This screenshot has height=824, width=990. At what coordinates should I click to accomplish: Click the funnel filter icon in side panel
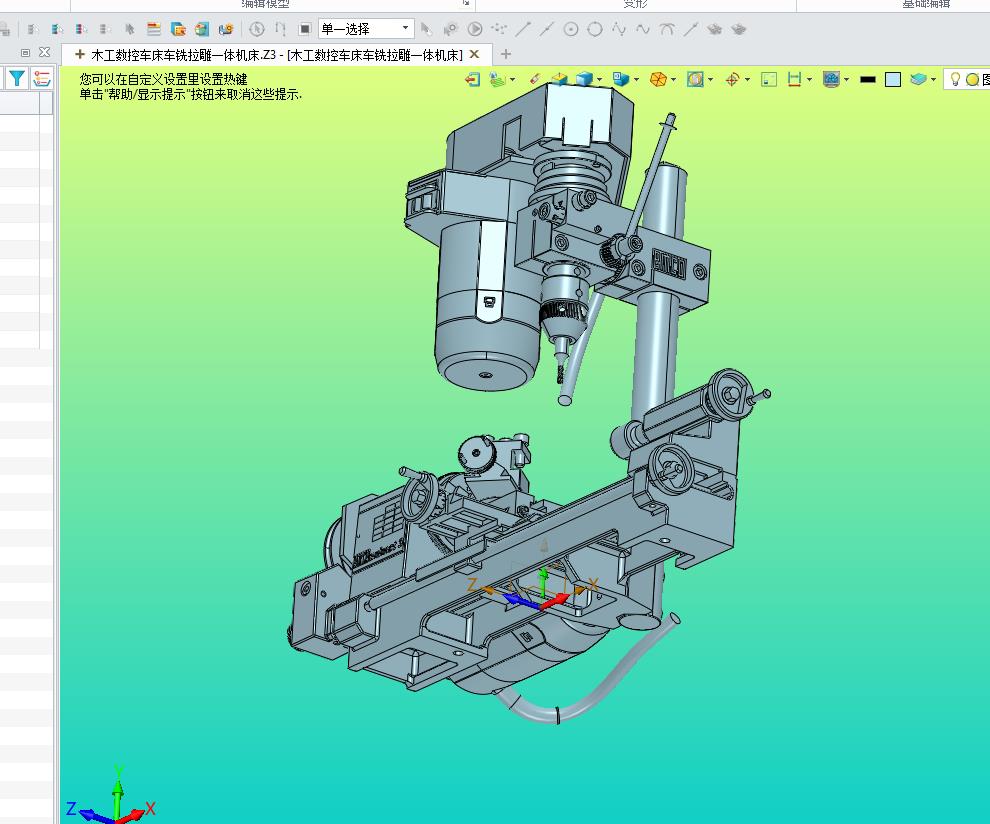click(17, 78)
